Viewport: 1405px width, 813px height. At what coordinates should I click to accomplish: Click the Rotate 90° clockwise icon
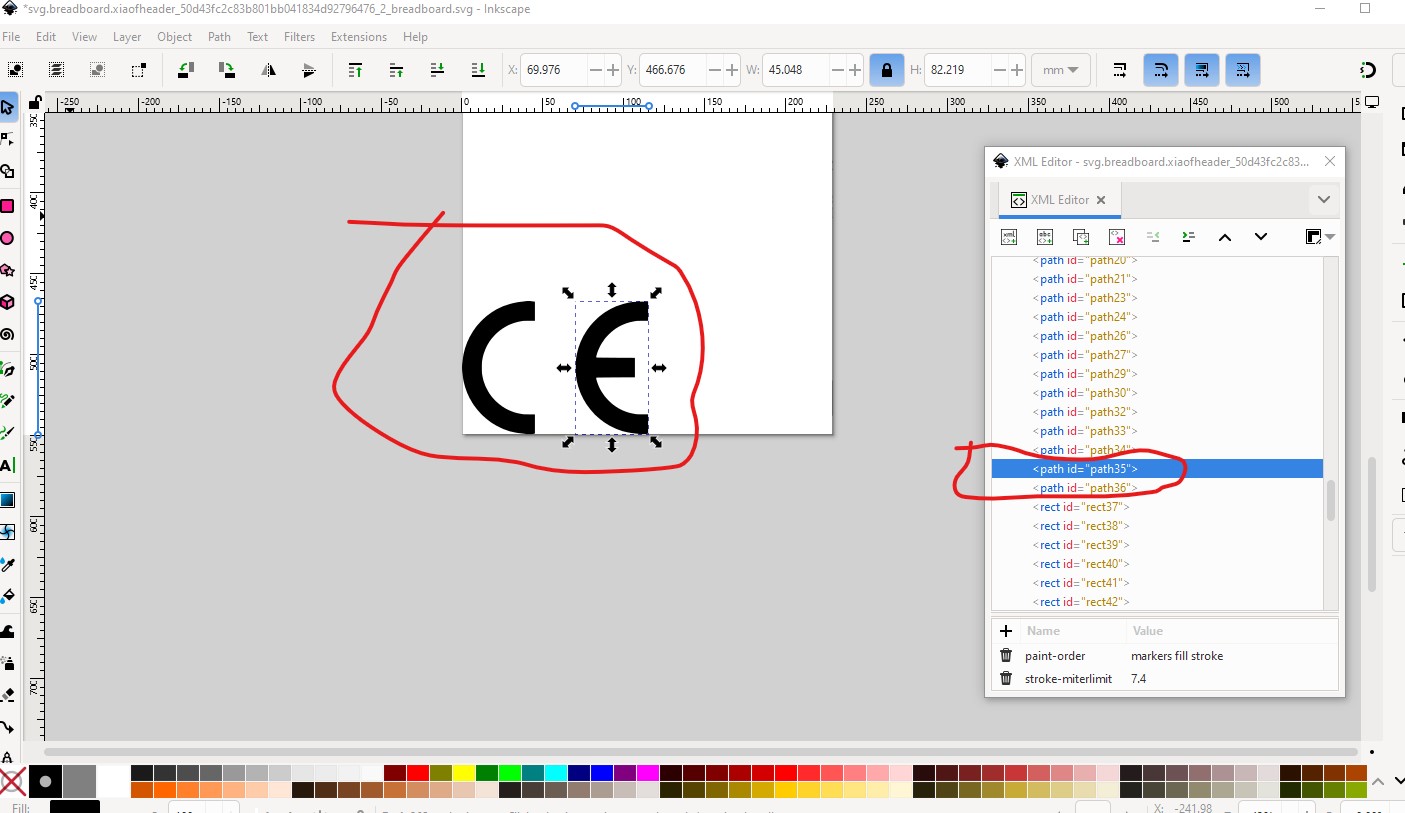click(227, 70)
